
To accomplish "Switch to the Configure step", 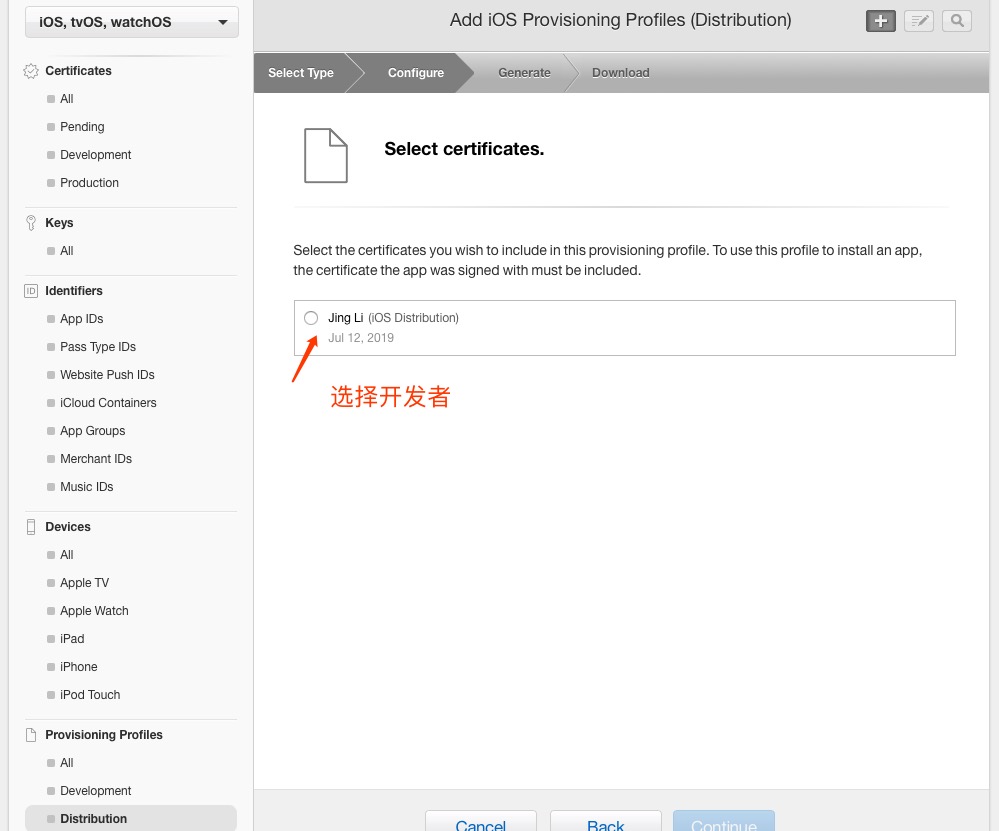I will click(x=415, y=73).
